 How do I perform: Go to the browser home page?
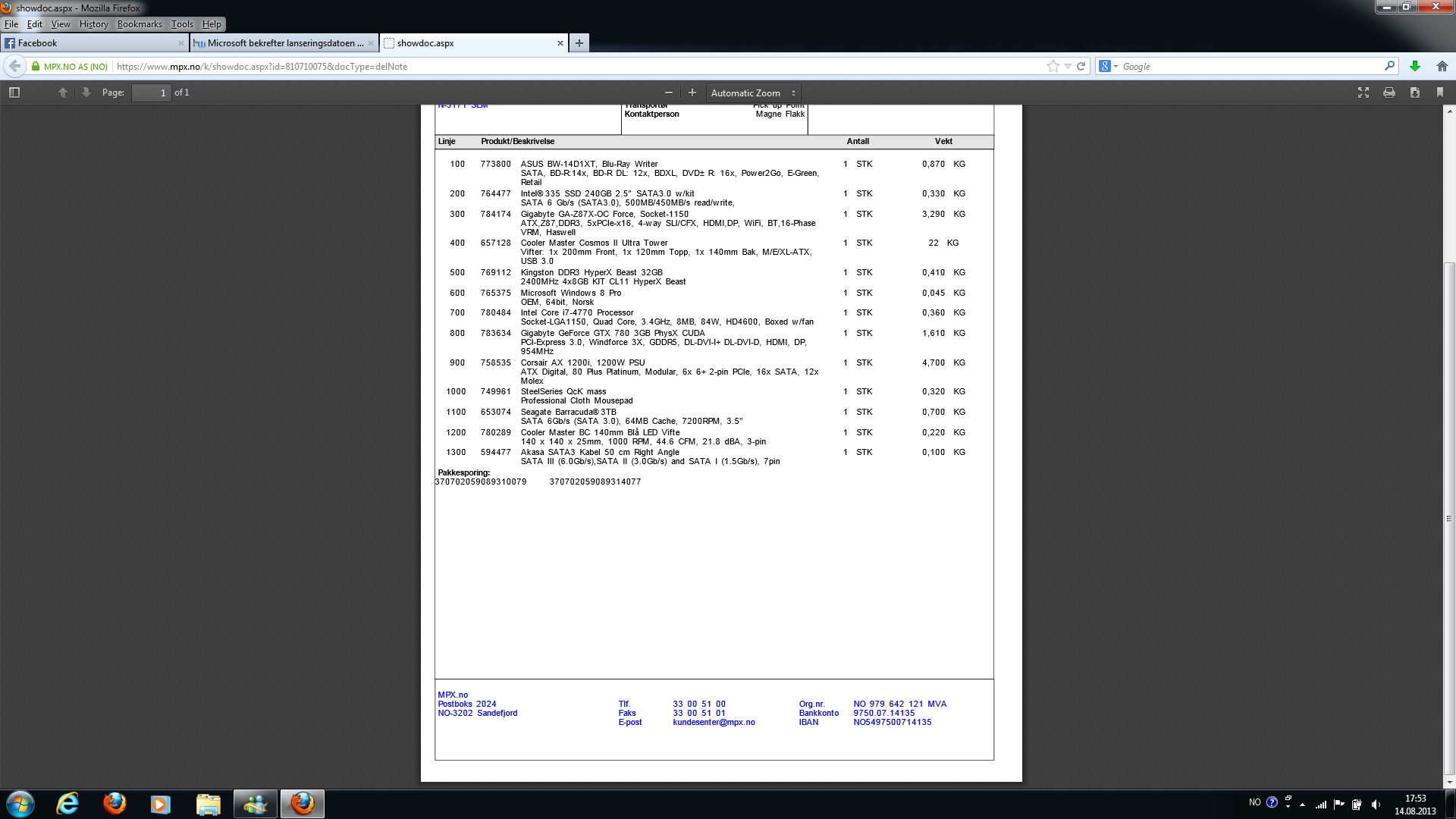(x=1442, y=67)
